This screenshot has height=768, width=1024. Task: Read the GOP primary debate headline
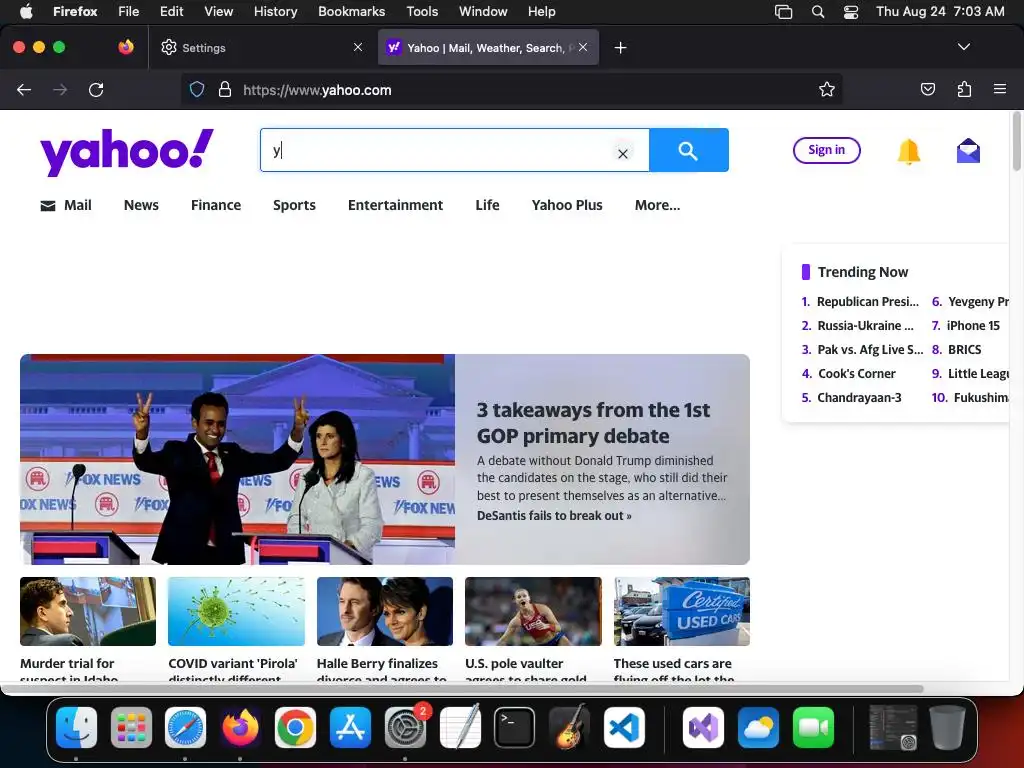[593, 423]
